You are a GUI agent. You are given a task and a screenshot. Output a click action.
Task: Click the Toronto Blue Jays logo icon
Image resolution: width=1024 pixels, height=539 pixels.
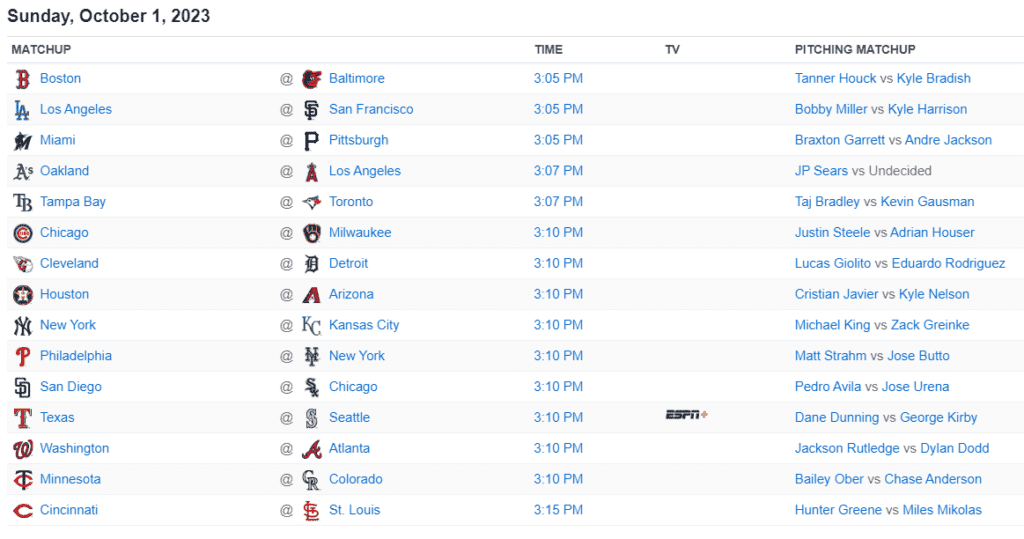point(312,203)
